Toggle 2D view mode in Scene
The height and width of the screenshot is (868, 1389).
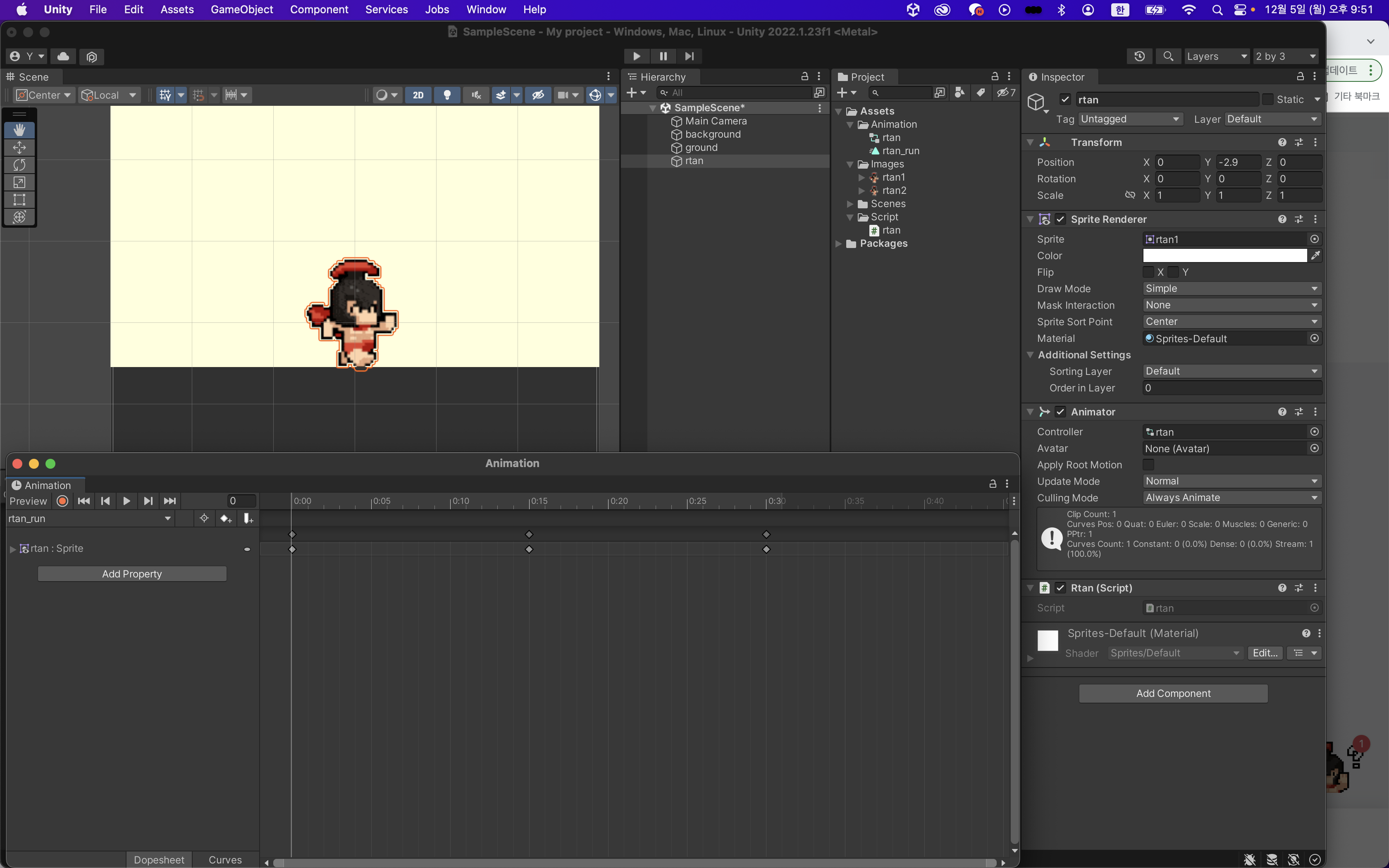(418, 95)
